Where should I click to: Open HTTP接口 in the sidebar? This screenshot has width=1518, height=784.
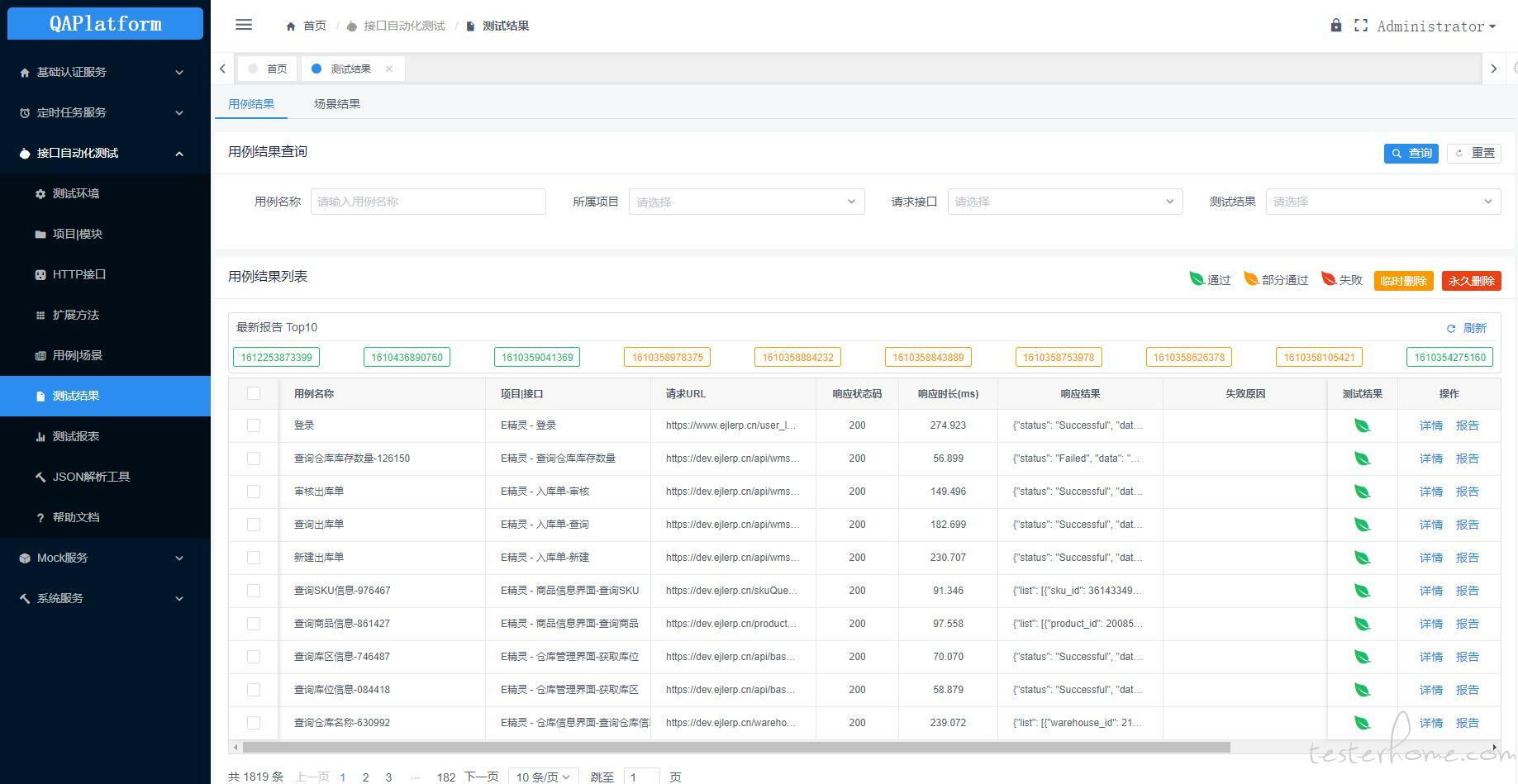(106, 274)
